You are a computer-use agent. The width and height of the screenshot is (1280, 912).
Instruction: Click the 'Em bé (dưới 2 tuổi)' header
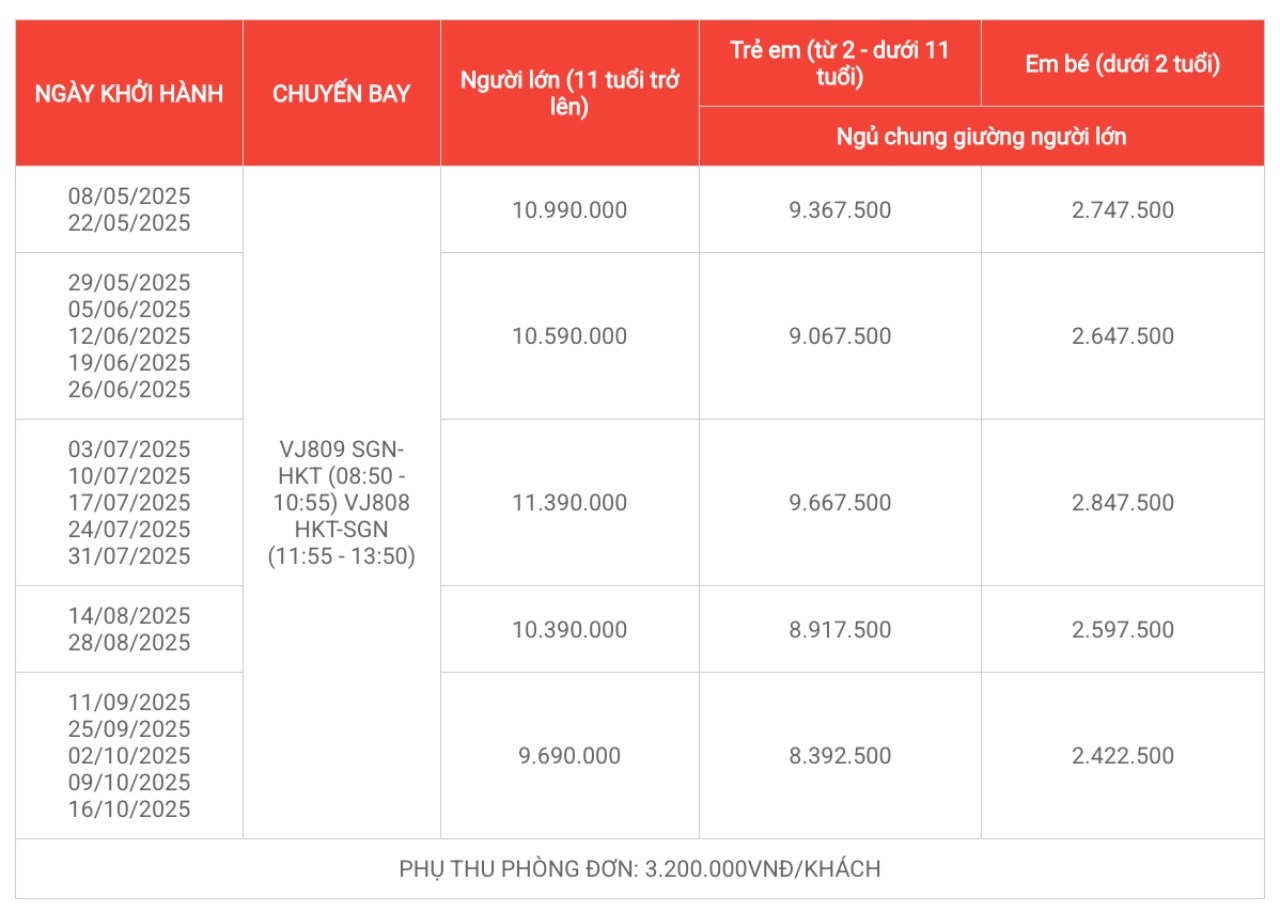tap(1123, 64)
